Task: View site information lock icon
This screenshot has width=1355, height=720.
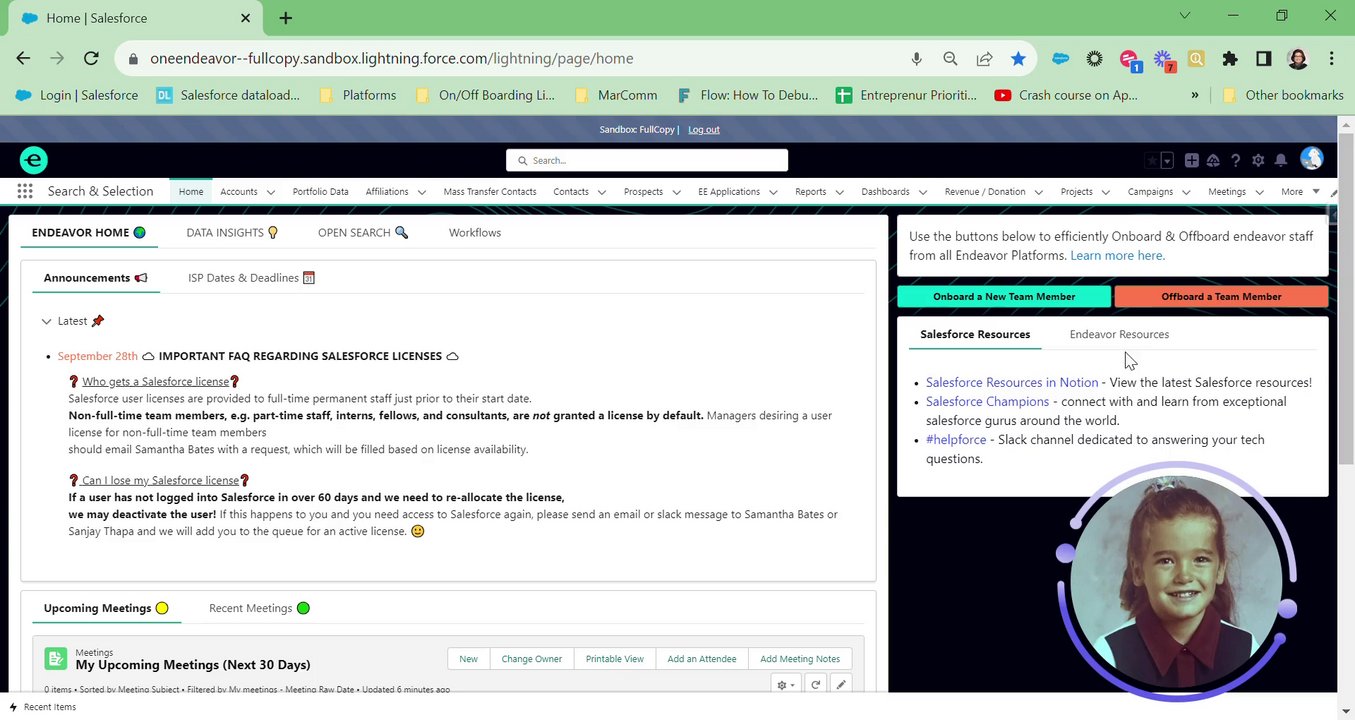Action: (132, 59)
